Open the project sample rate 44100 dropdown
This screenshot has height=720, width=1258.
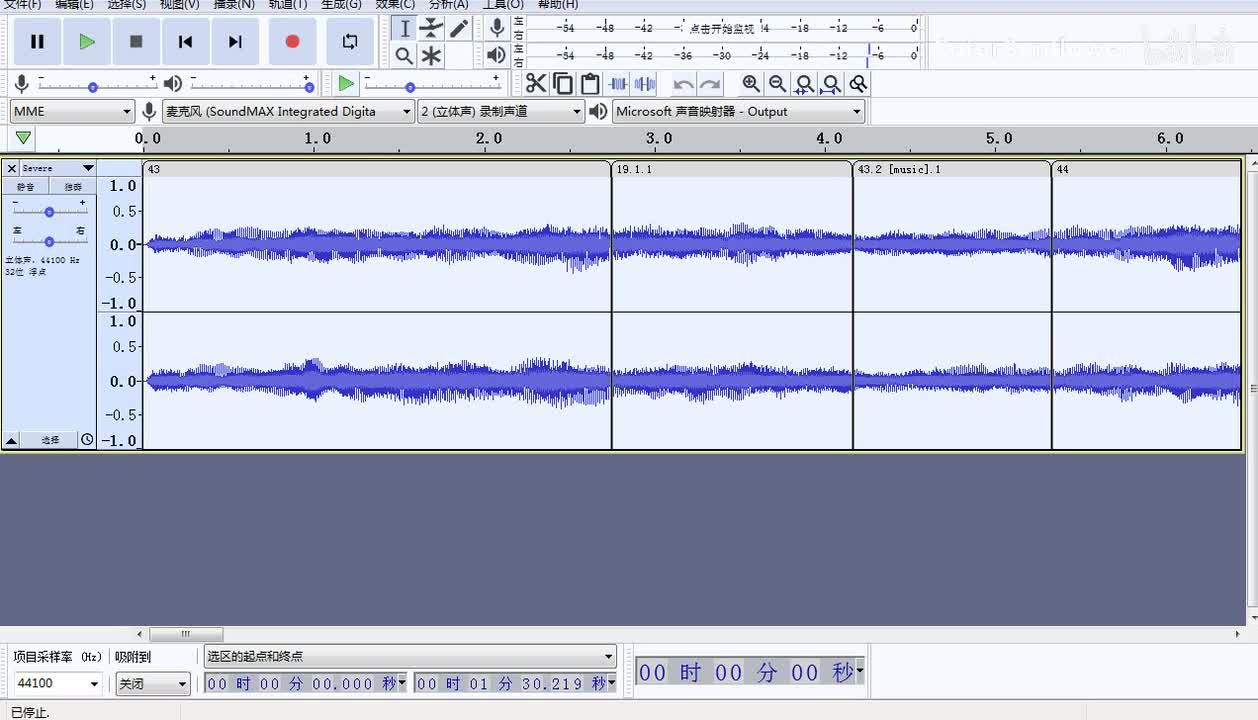click(x=58, y=684)
